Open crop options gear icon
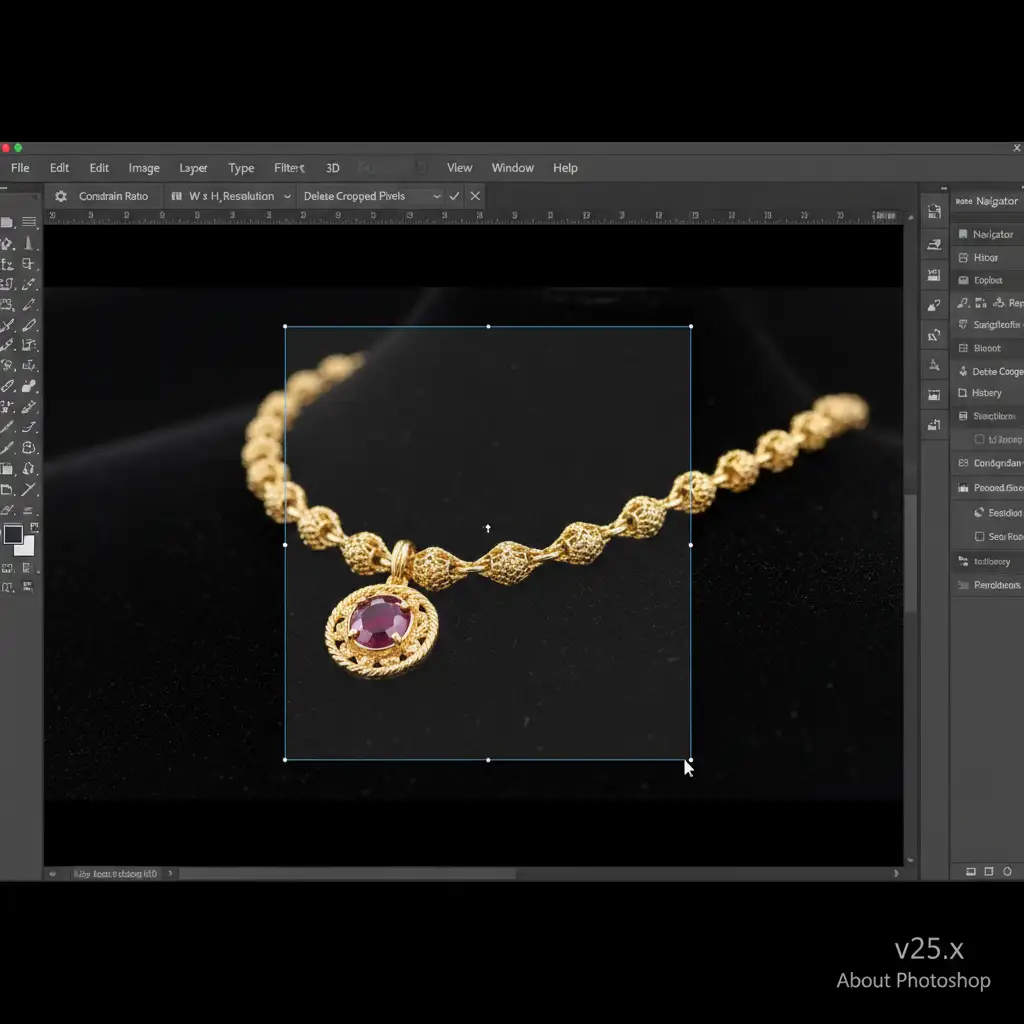The width and height of the screenshot is (1024, 1024). click(61, 196)
